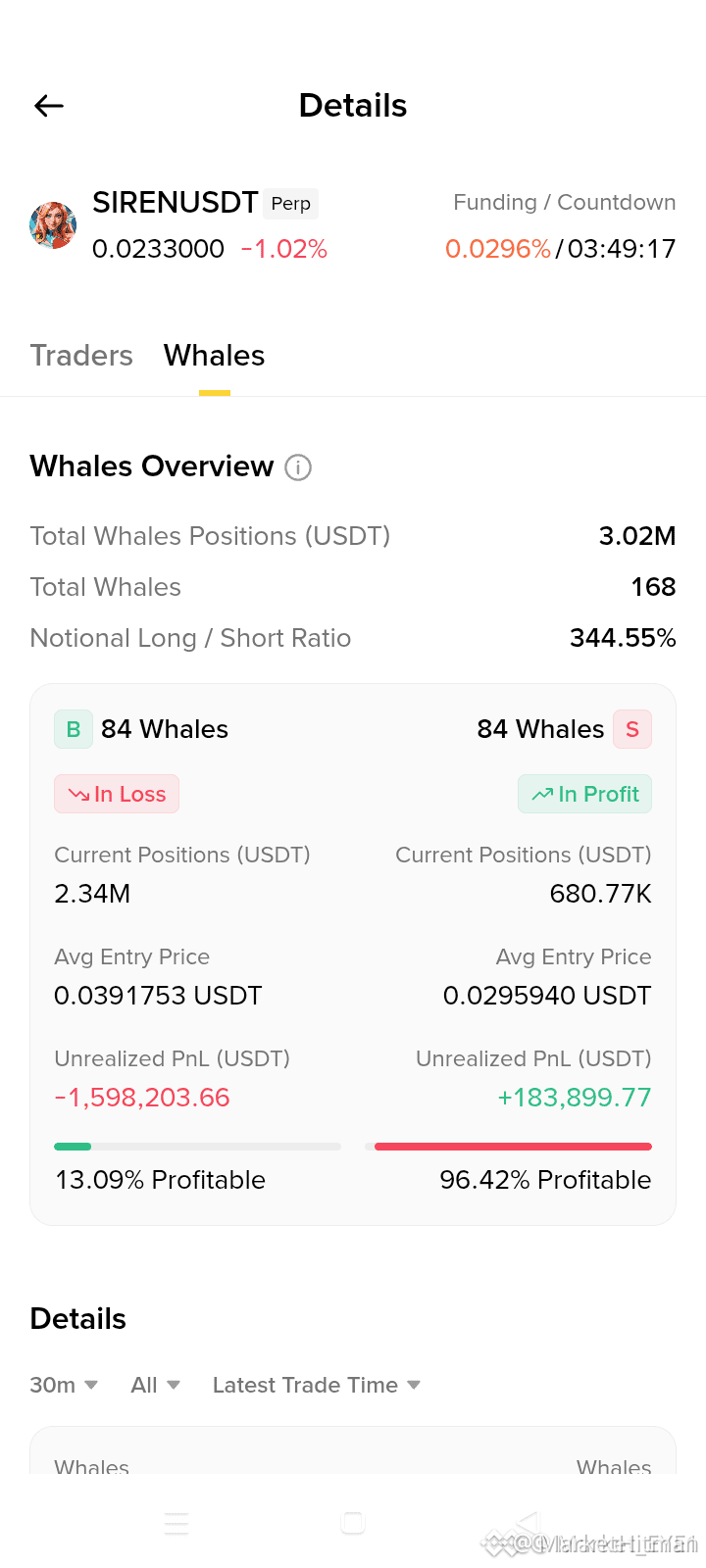Tap the Android home button icon

point(353,1523)
